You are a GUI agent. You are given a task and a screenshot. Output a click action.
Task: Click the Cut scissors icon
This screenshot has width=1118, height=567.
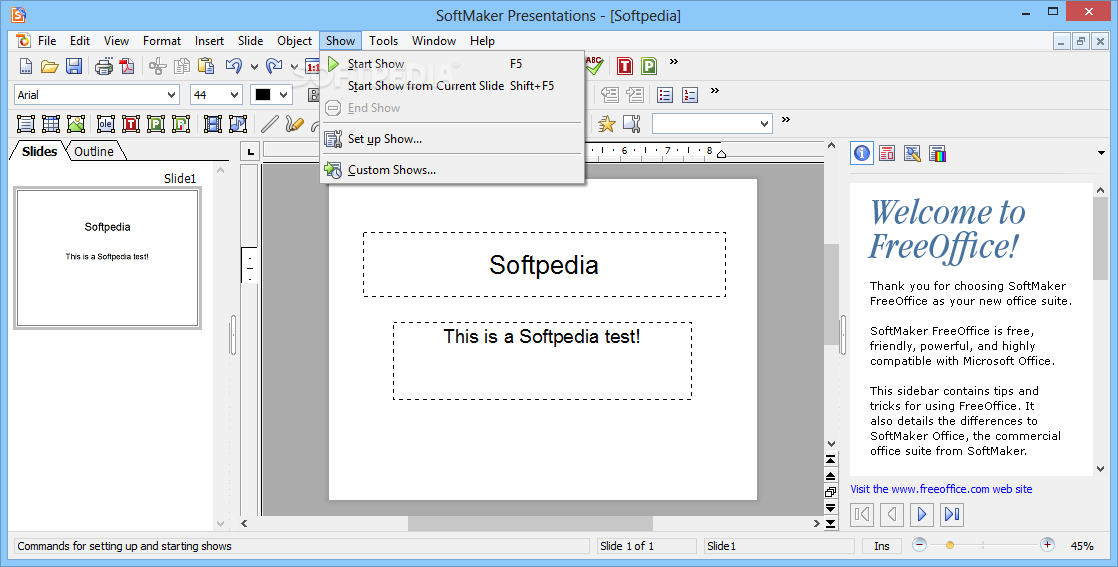(158, 66)
